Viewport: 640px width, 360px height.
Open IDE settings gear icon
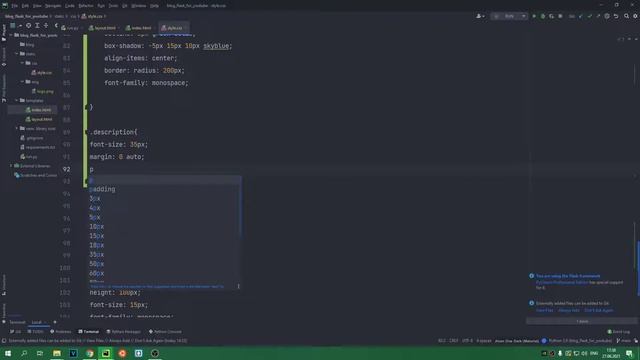[x=636, y=16]
